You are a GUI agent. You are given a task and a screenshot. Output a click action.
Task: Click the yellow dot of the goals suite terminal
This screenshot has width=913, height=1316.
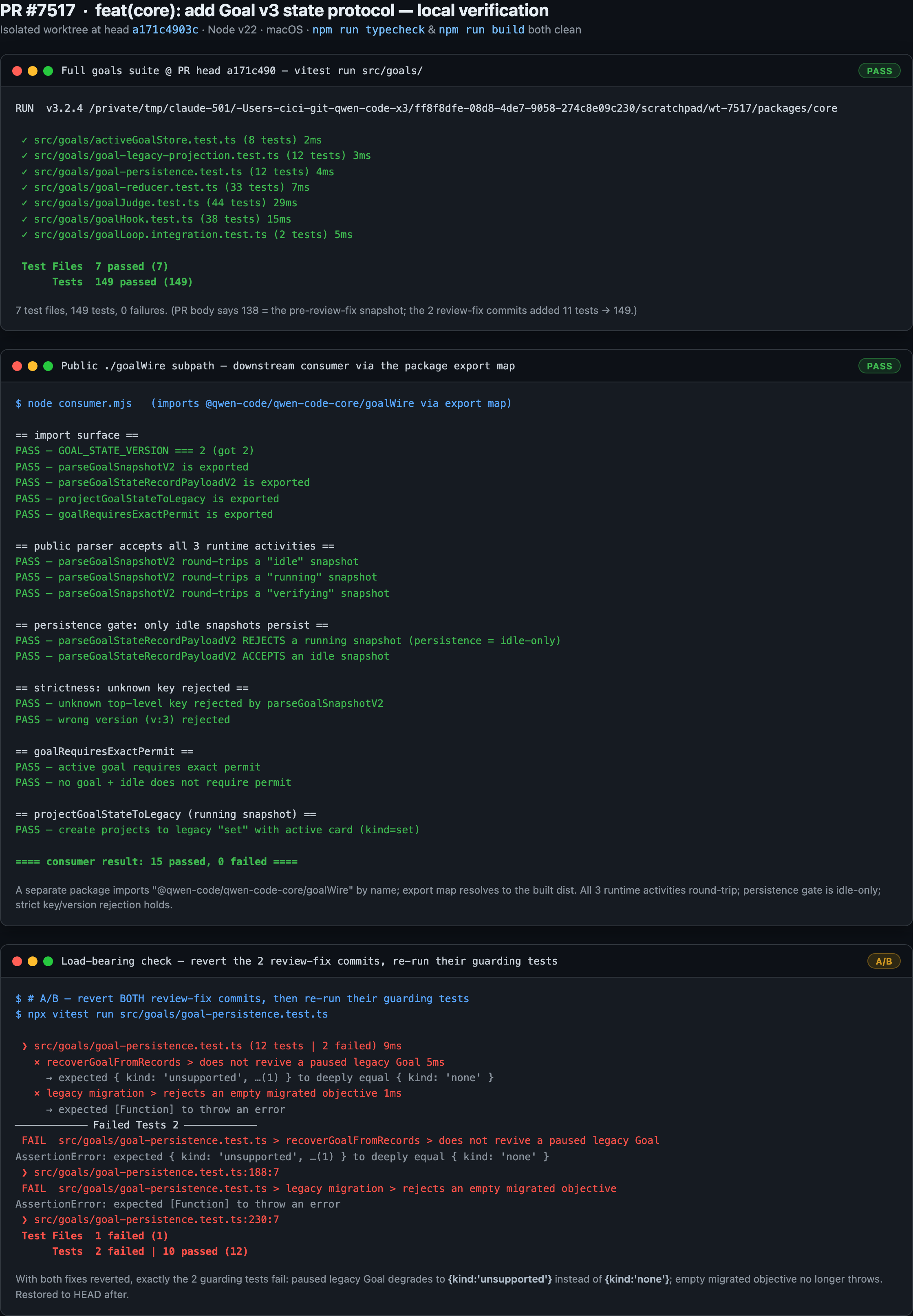pyautogui.click(x=33, y=71)
